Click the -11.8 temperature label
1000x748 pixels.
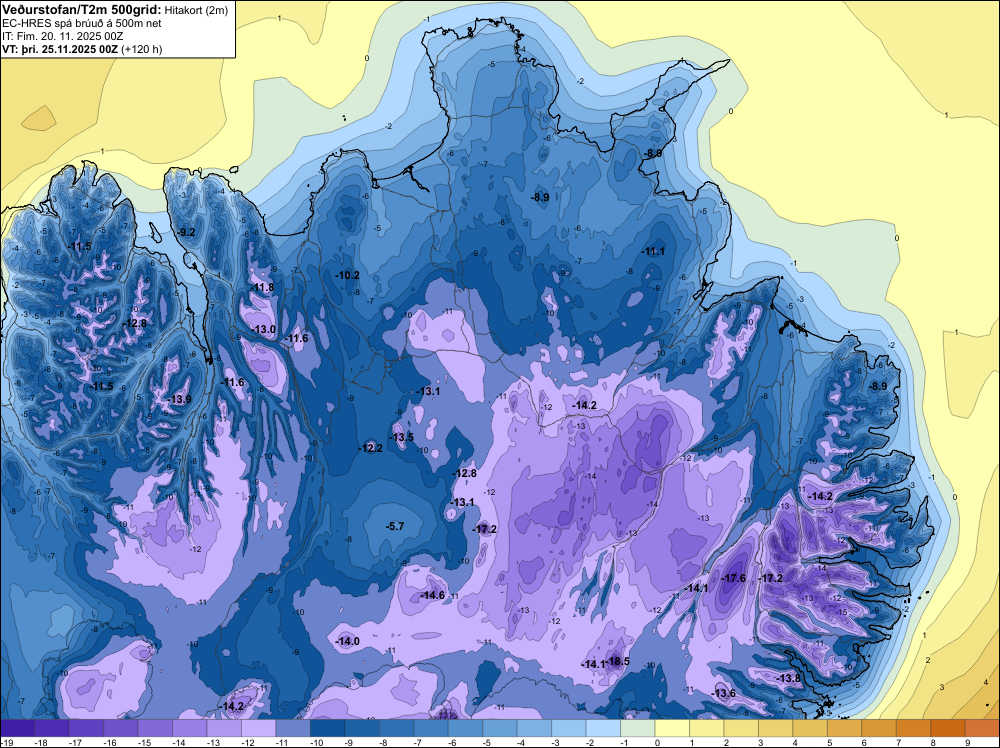pyautogui.click(x=262, y=288)
